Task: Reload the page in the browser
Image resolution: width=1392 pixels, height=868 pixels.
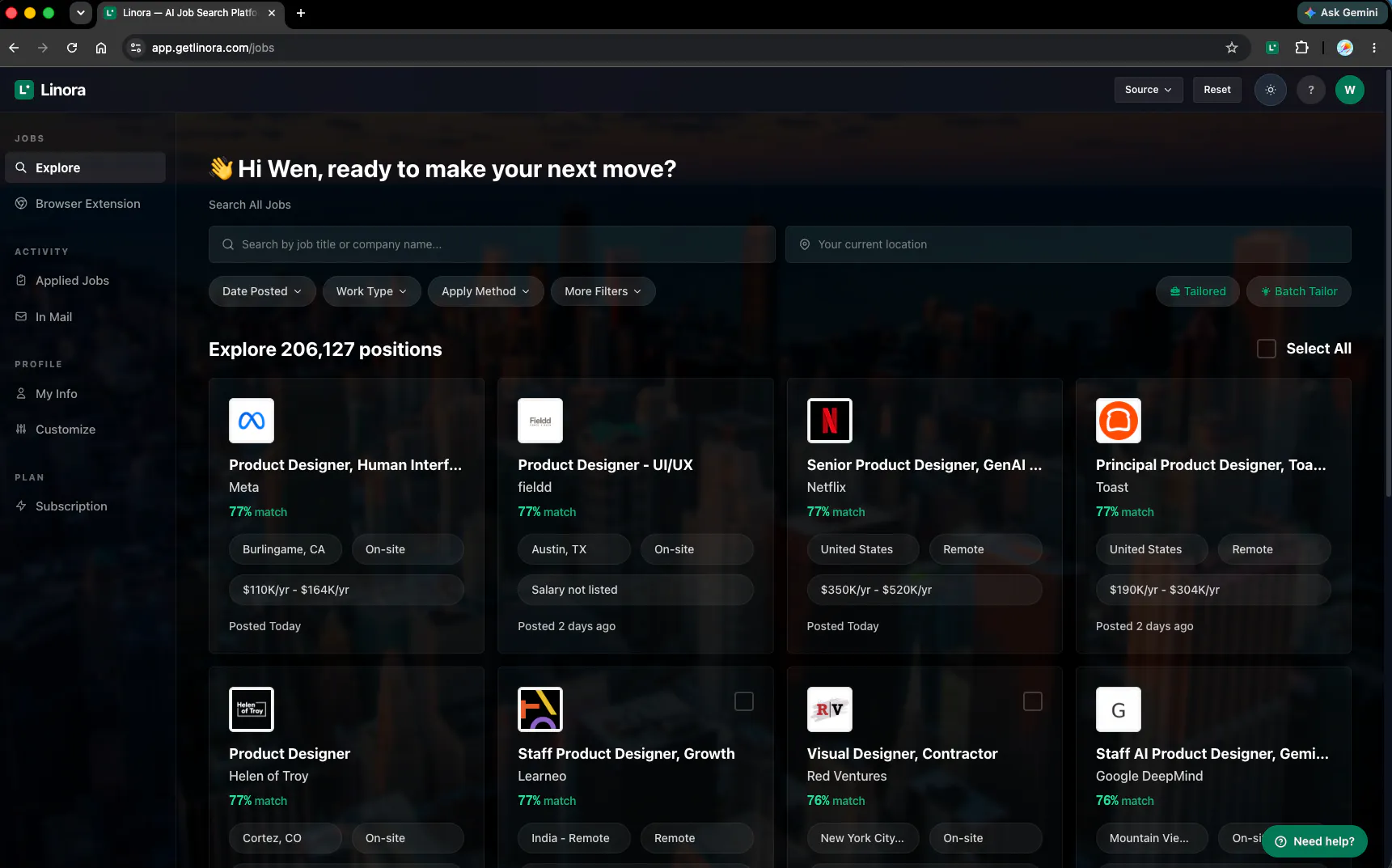Action: pyautogui.click(x=72, y=48)
